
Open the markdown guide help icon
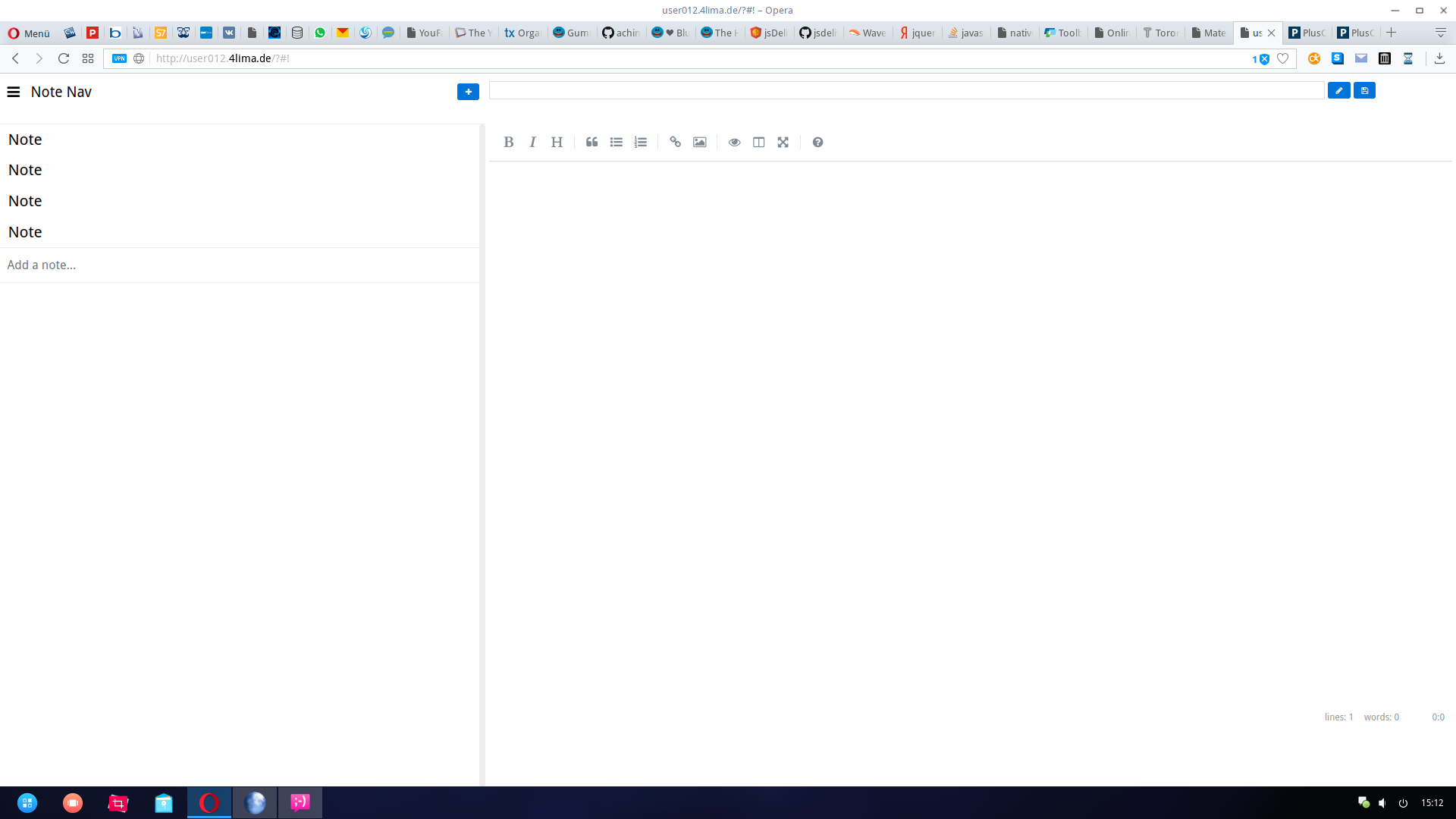pyautogui.click(x=817, y=142)
